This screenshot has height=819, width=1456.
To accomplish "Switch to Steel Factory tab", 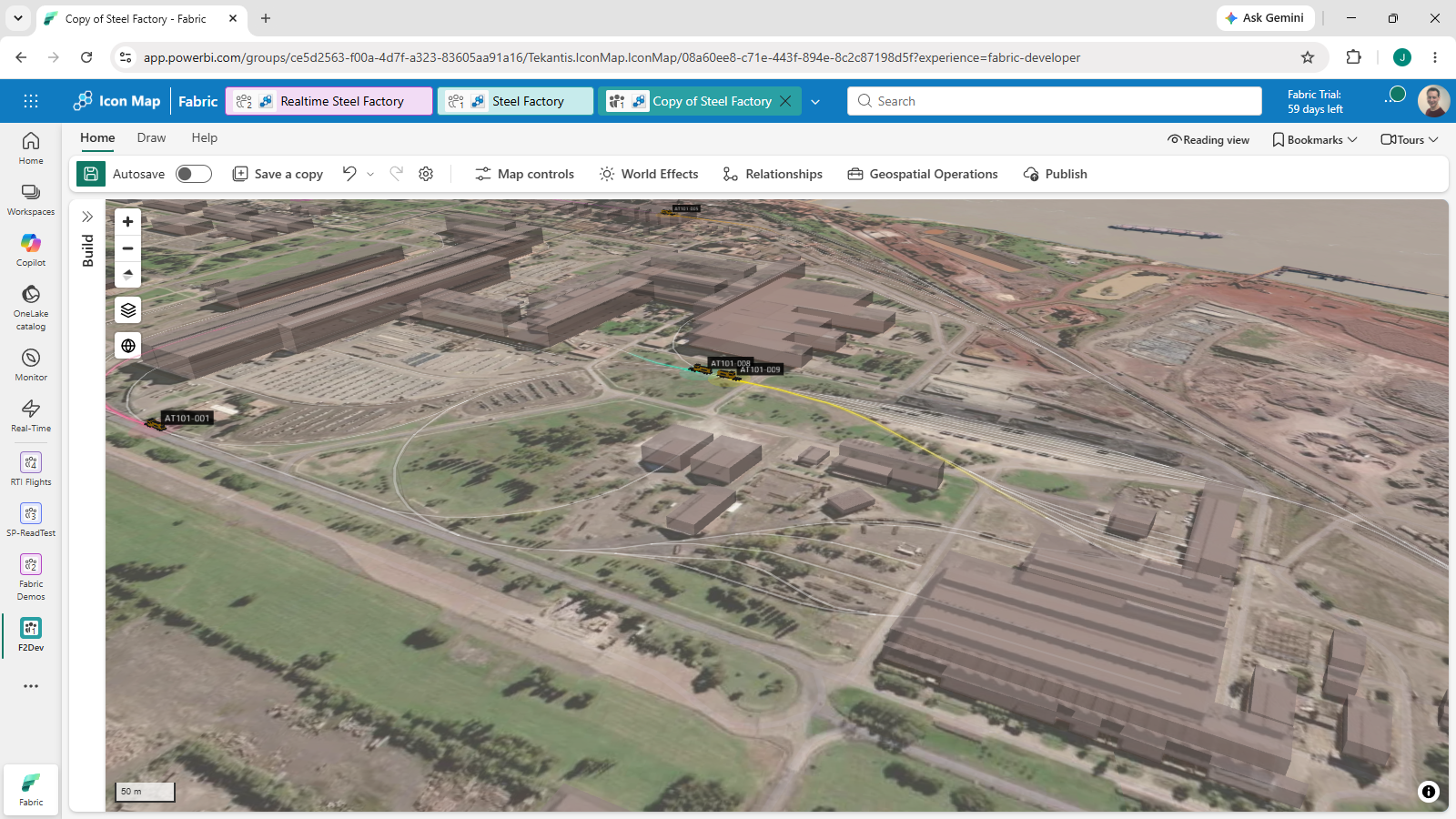I will (516, 101).
